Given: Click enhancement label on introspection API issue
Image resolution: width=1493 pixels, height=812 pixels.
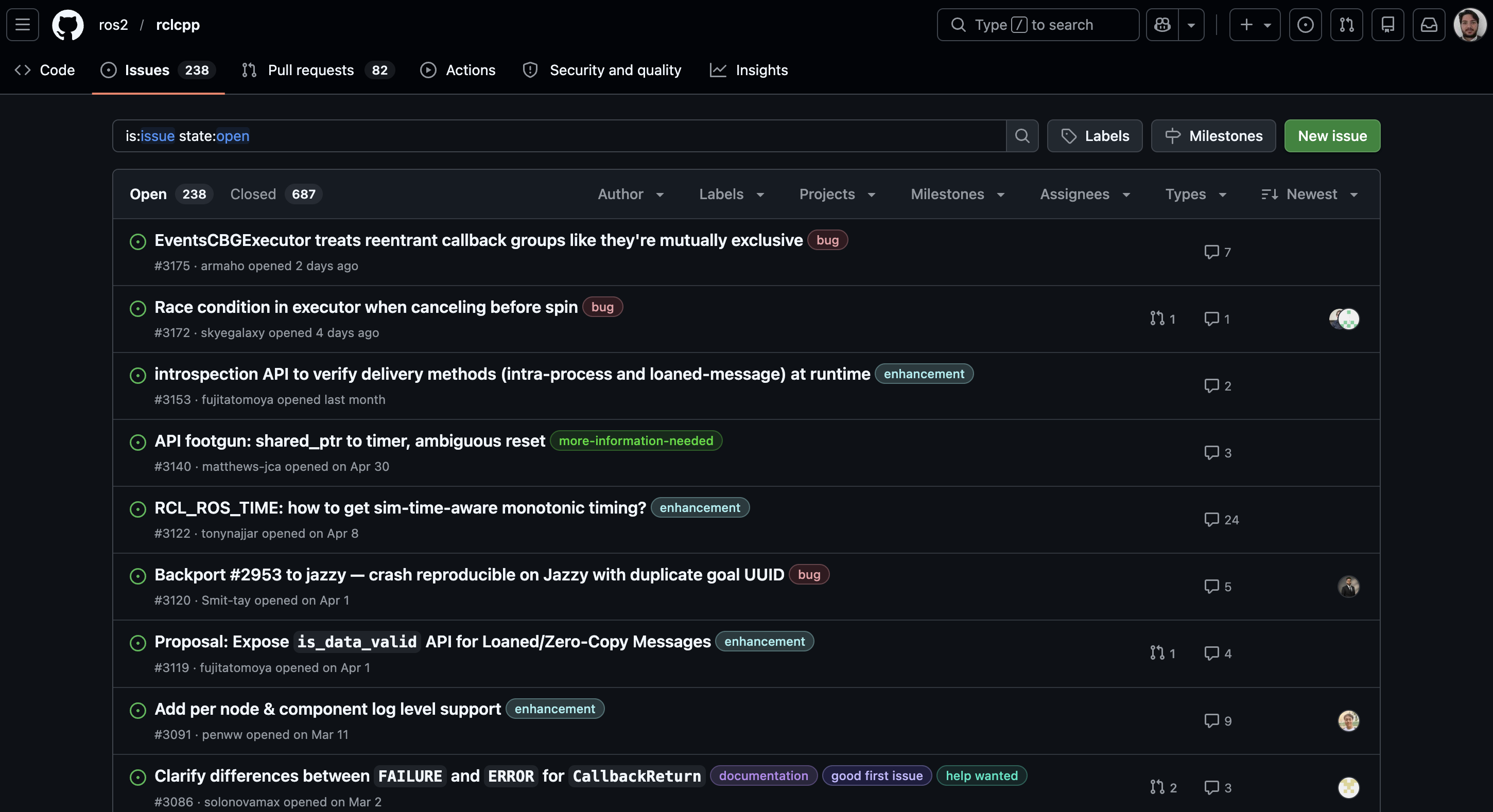Looking at the screenshot, I should [x=924, y=374].
